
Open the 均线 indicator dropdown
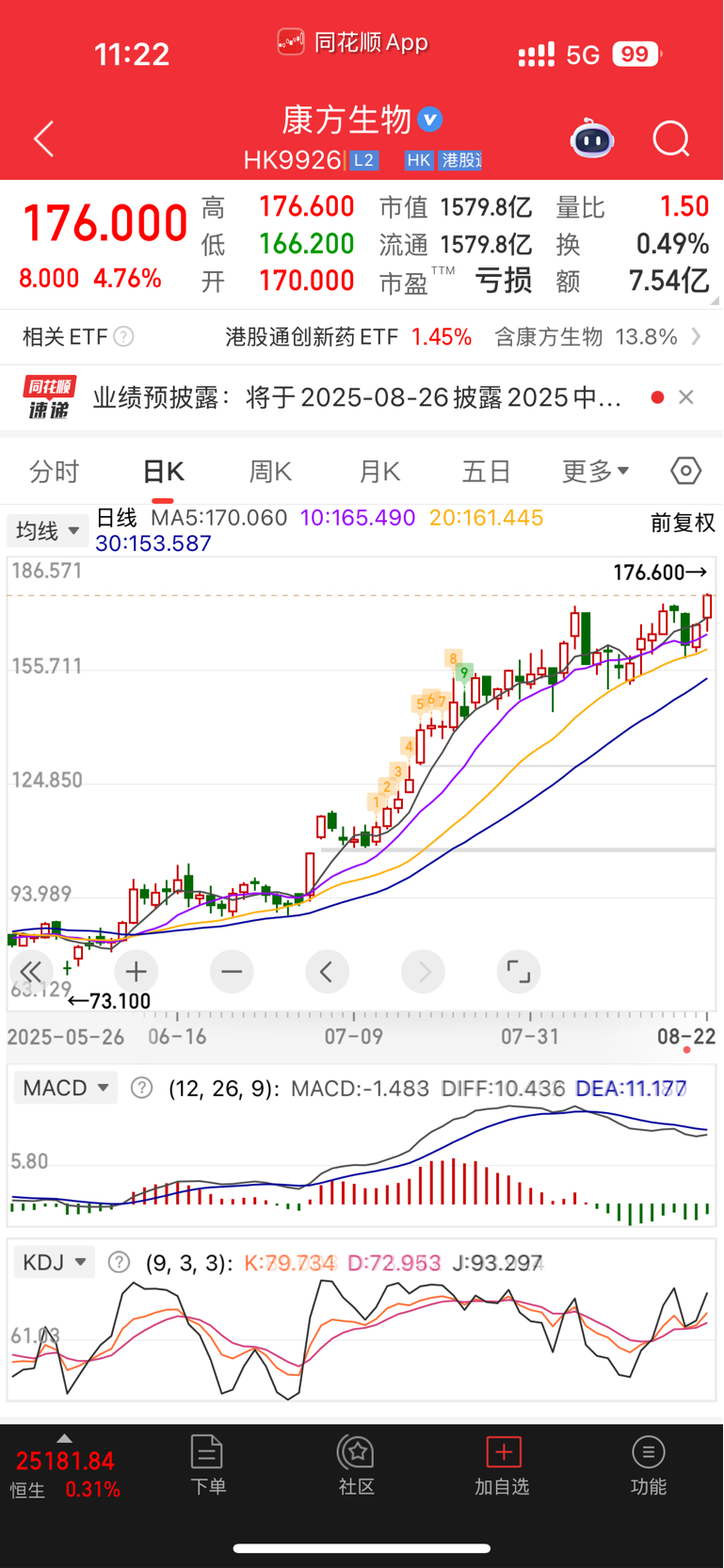tap(48, 530)
